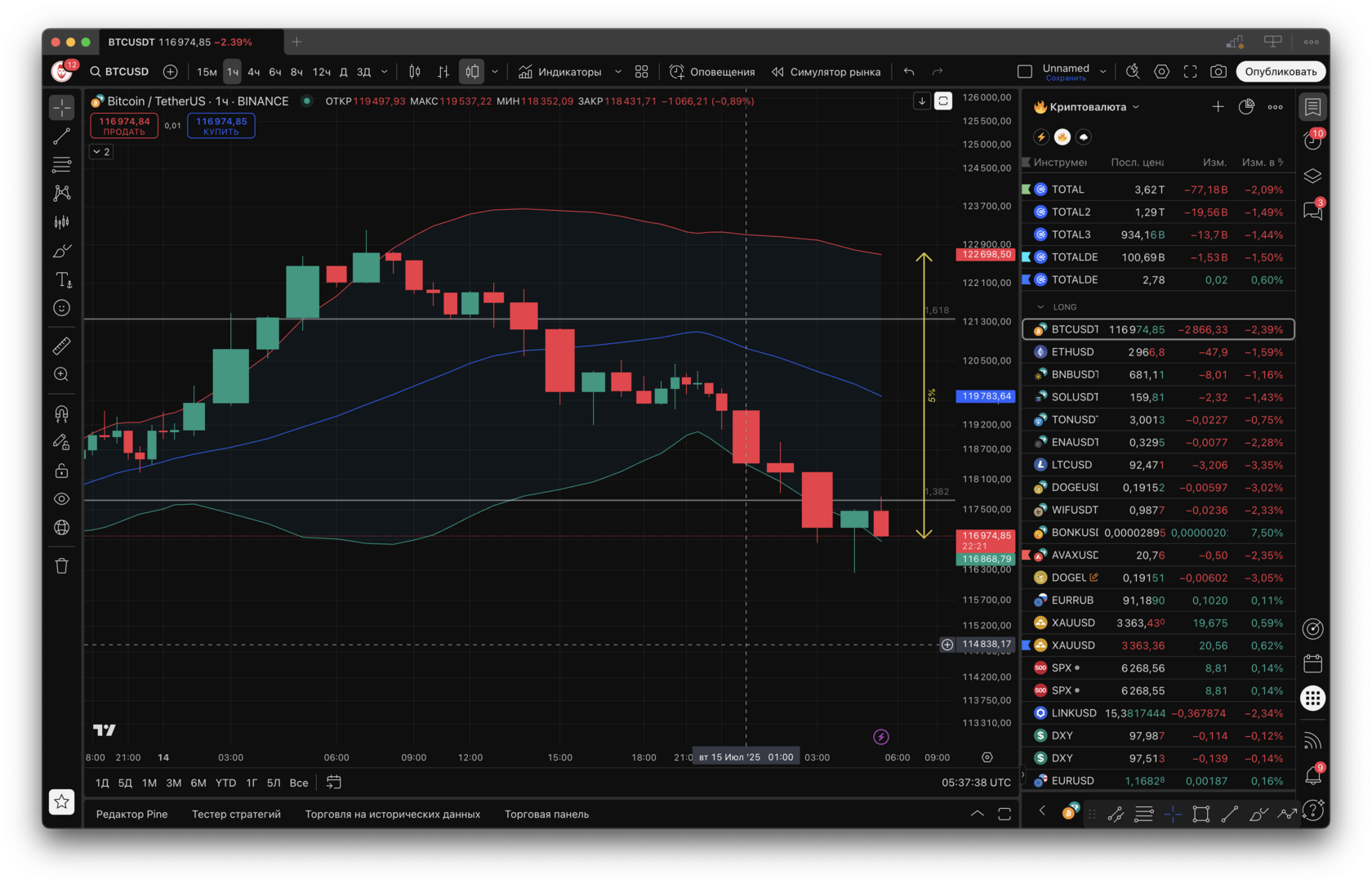This screenshot has width=1372, height=884.
Task: Activate the zoom-in magnifier tool
Action: click(62, 374)
